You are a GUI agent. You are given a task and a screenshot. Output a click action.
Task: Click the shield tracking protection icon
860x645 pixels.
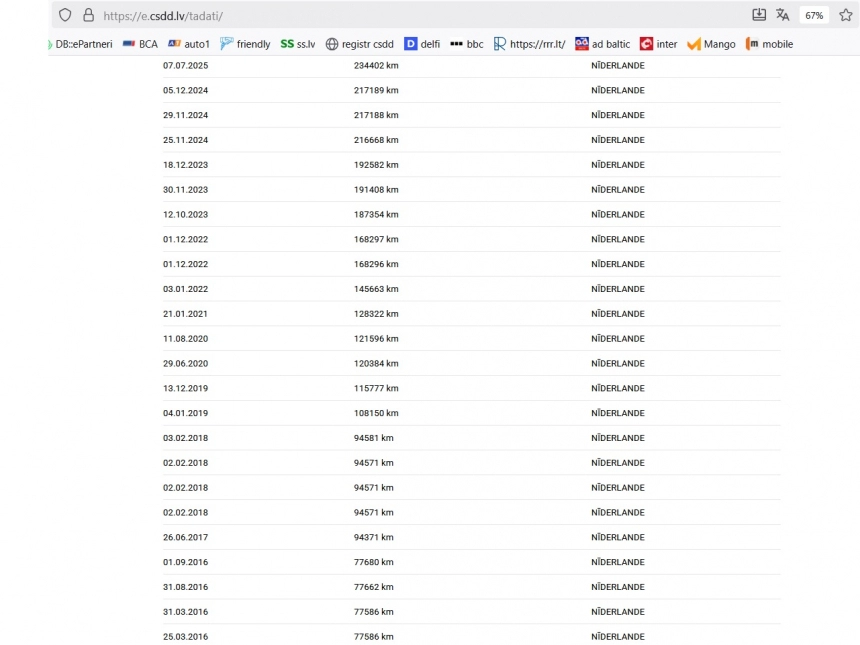click(65, 15)
